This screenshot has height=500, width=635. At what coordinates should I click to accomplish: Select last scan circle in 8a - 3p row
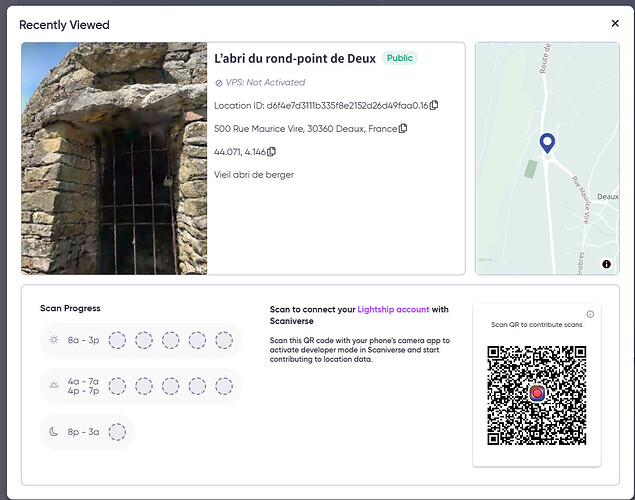pyautogui.click(x=224, y=340)
